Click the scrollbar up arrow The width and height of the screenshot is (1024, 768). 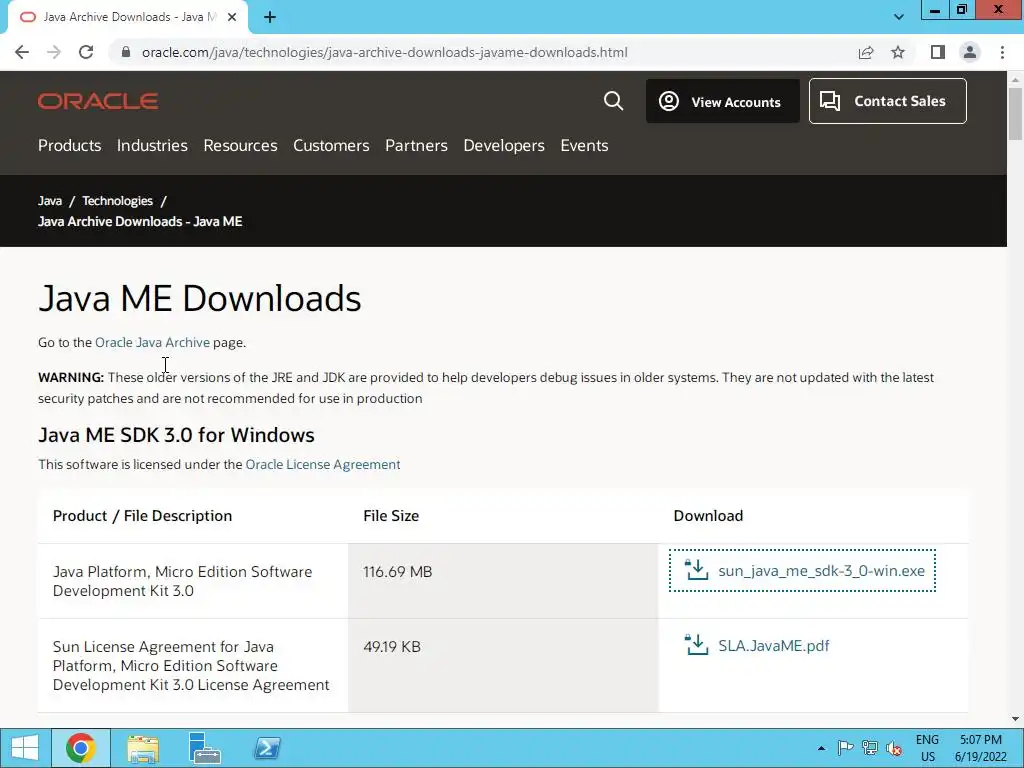click(x=1015, y=78)
